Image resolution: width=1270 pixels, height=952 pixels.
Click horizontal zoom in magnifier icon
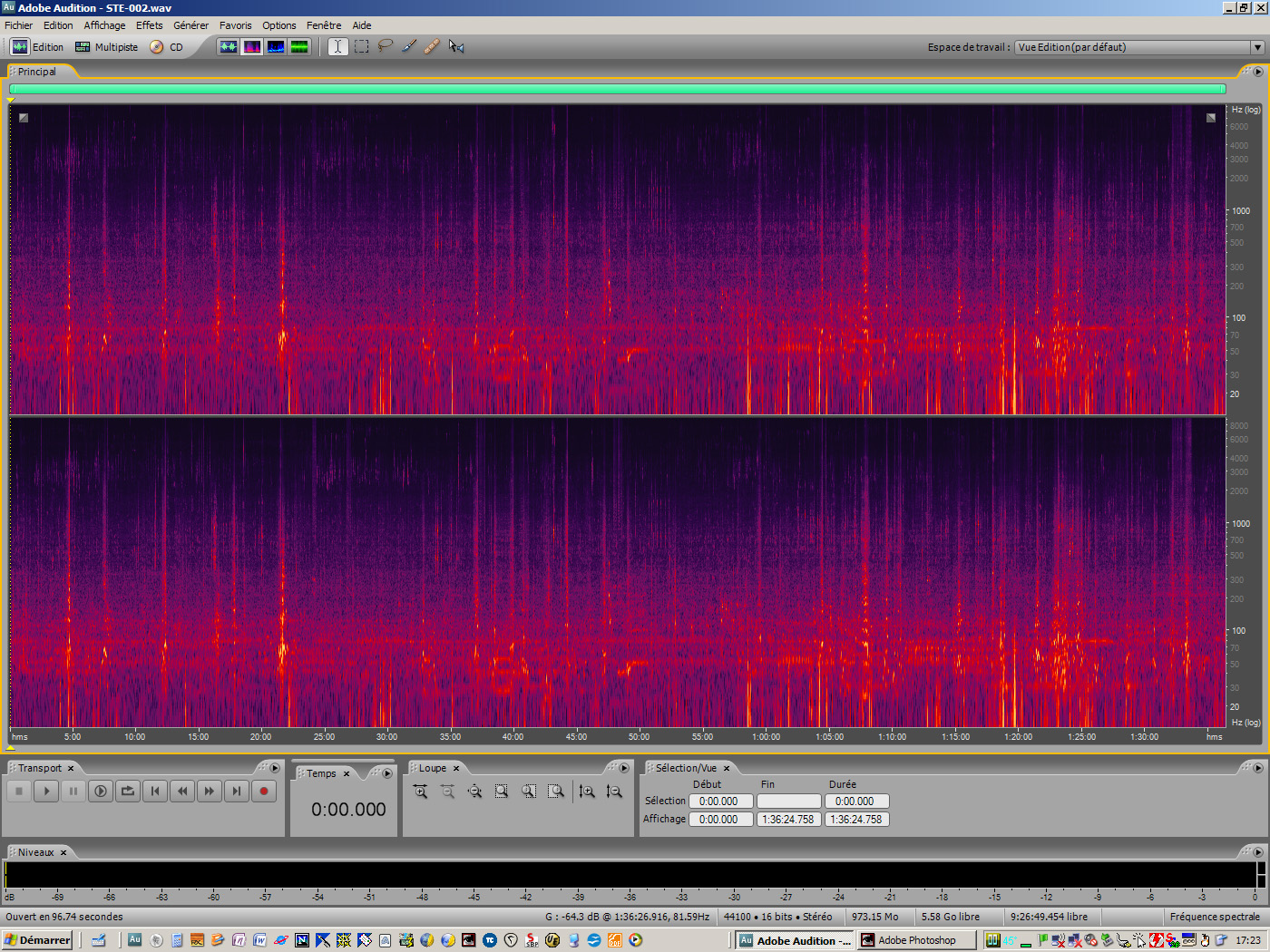(420, 792)
